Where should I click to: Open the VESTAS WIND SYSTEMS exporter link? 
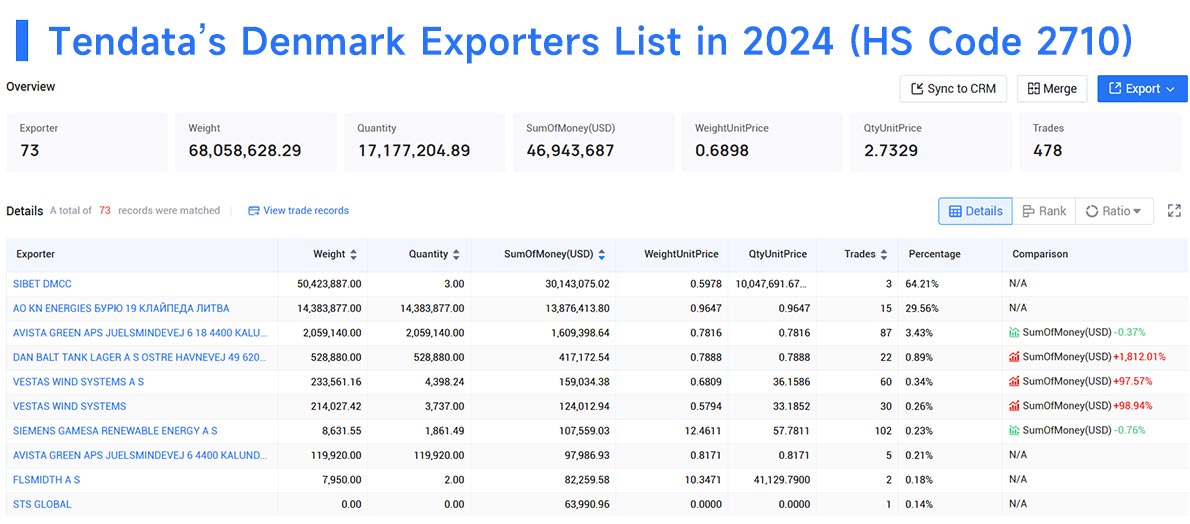69,406
